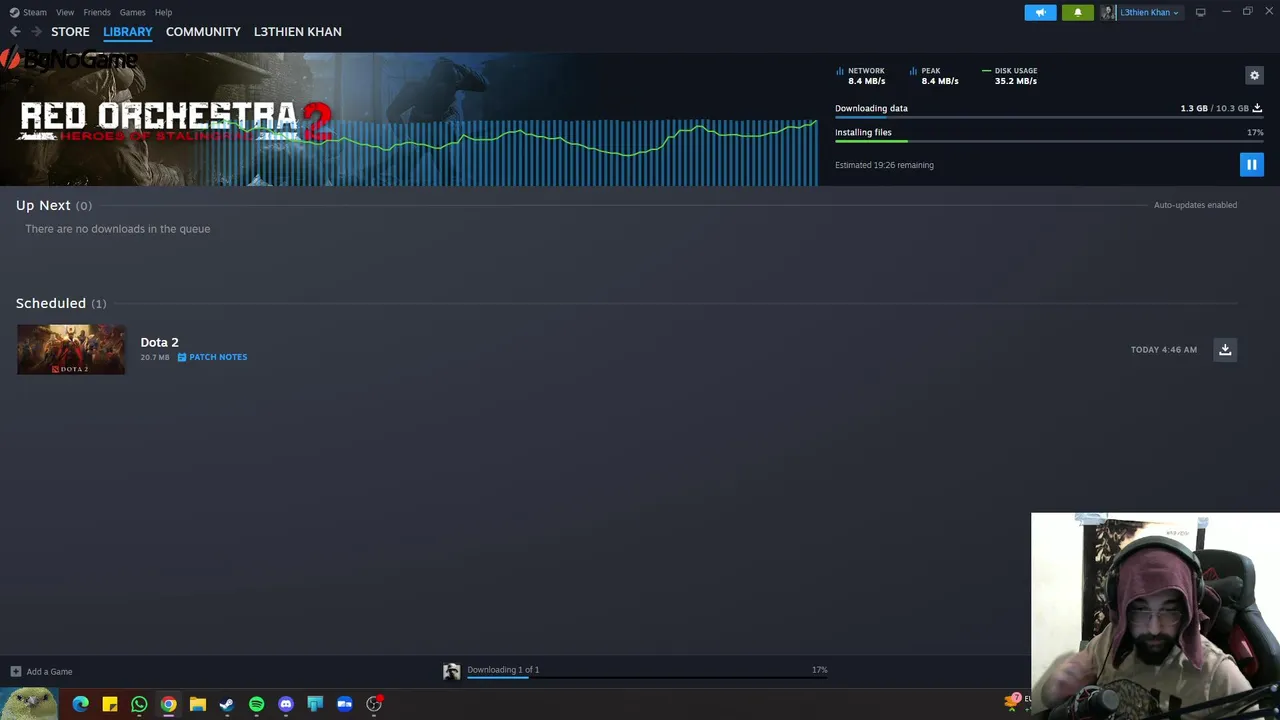This screenshot has height=720, width=1280.
Task: Open the L3THIEN KHAN profile tab
Action: click(298, 32)
